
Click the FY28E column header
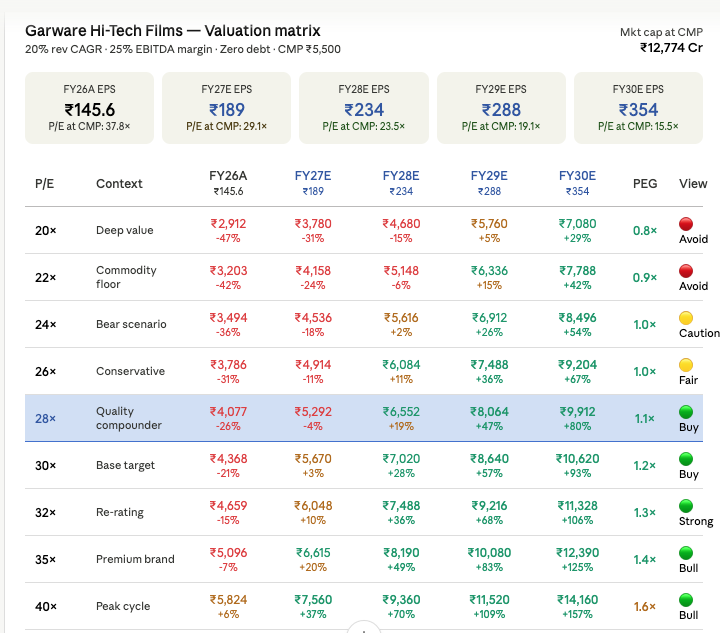coord(401,183)
